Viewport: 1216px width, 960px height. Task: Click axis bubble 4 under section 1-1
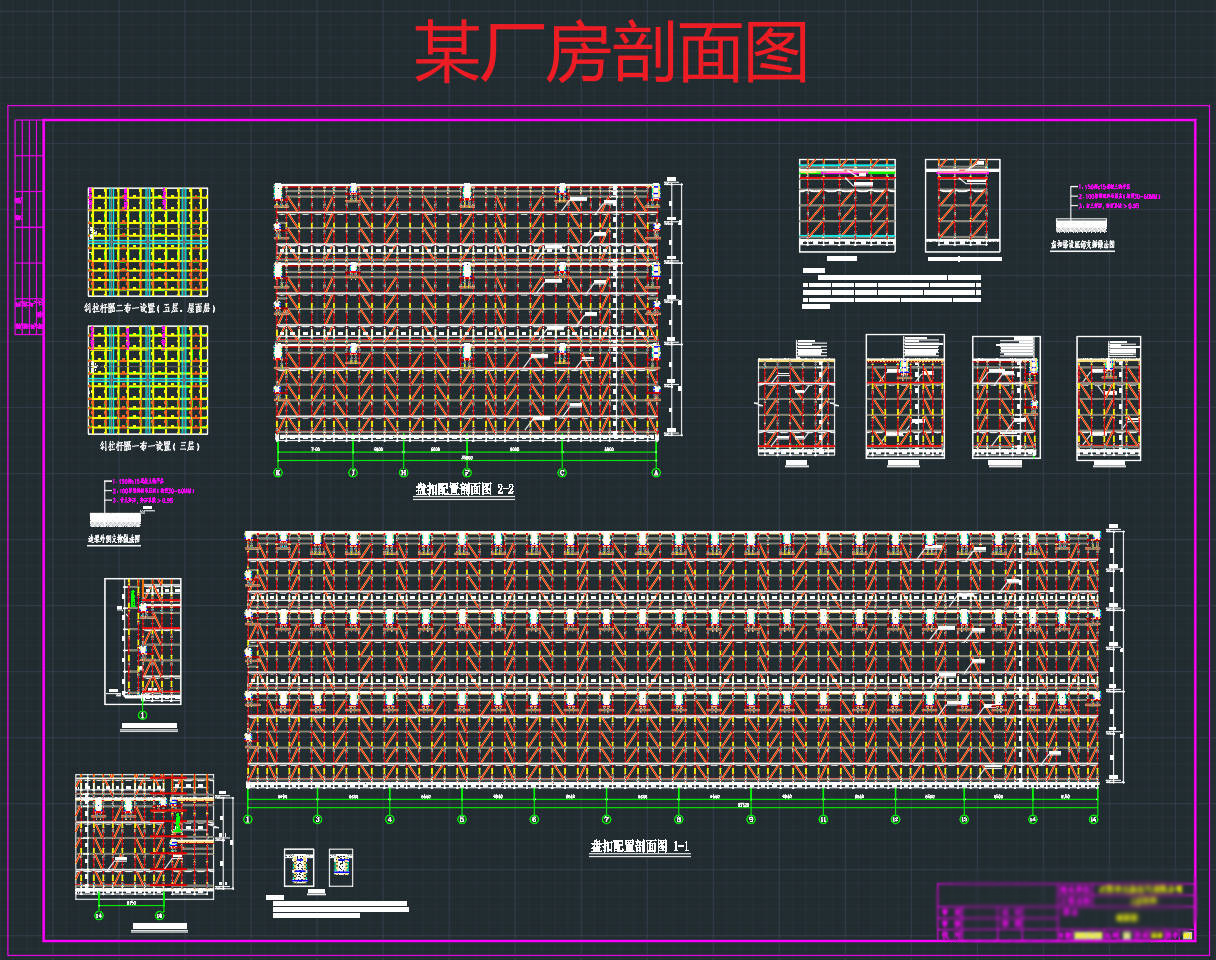[x=390, y=819]
